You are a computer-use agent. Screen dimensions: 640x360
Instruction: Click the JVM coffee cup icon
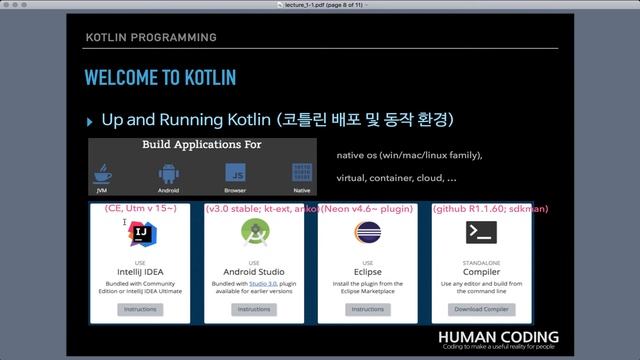click(x=102, y=174)
